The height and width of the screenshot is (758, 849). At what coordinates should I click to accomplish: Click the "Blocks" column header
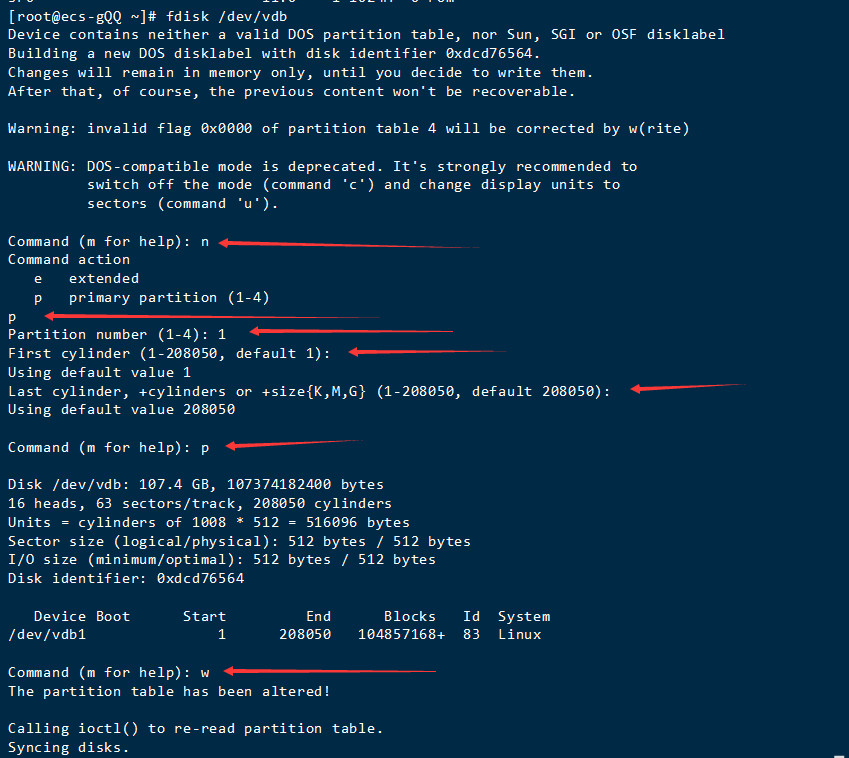click(409, 616)
